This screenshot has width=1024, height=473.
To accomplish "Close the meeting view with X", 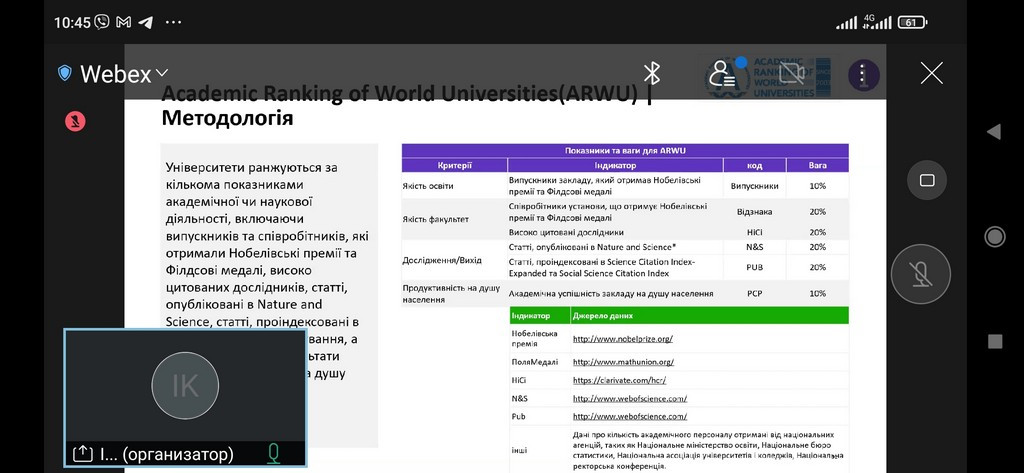I will click(x=931, y=73).
